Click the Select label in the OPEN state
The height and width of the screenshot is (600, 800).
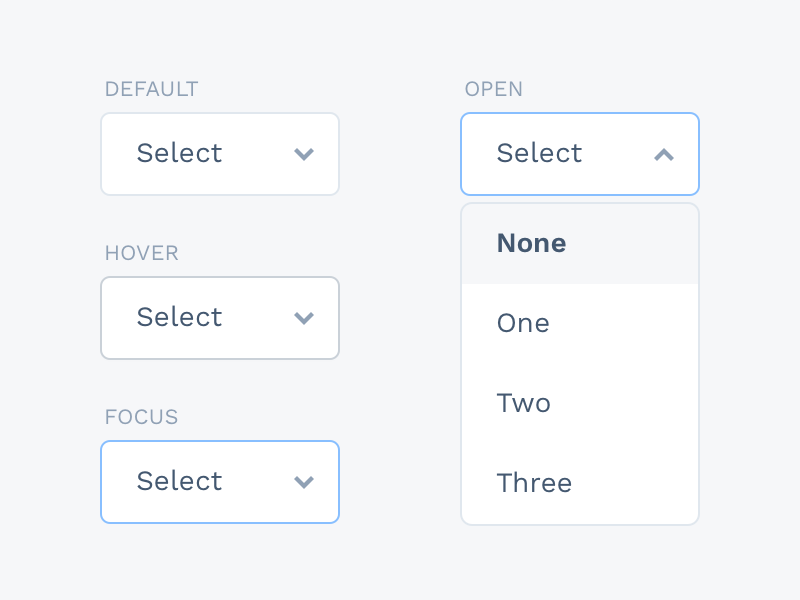pyautogui.click(x=540, y=153)
